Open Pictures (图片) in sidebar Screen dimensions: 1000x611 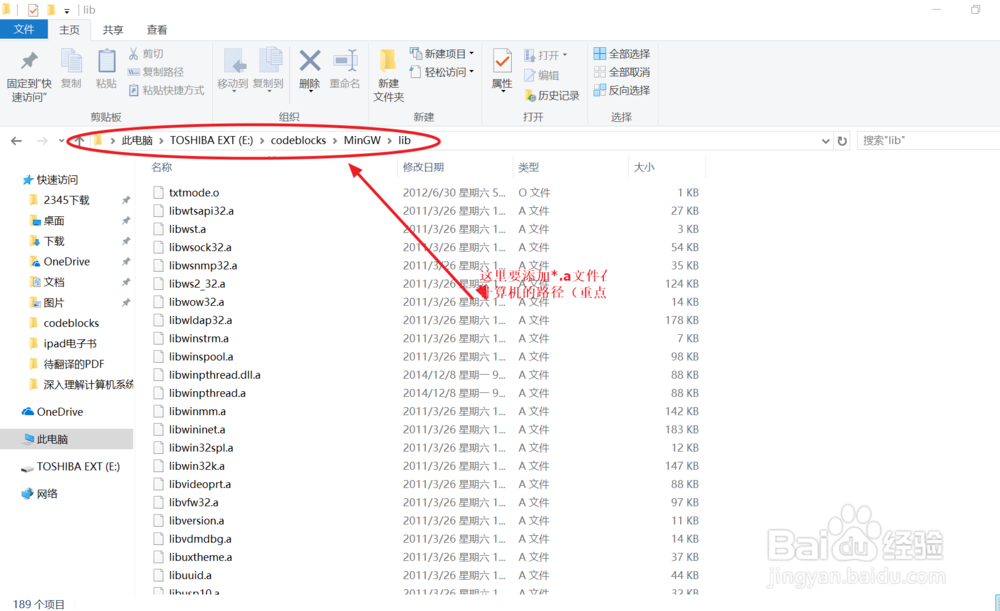click(48, 302)
